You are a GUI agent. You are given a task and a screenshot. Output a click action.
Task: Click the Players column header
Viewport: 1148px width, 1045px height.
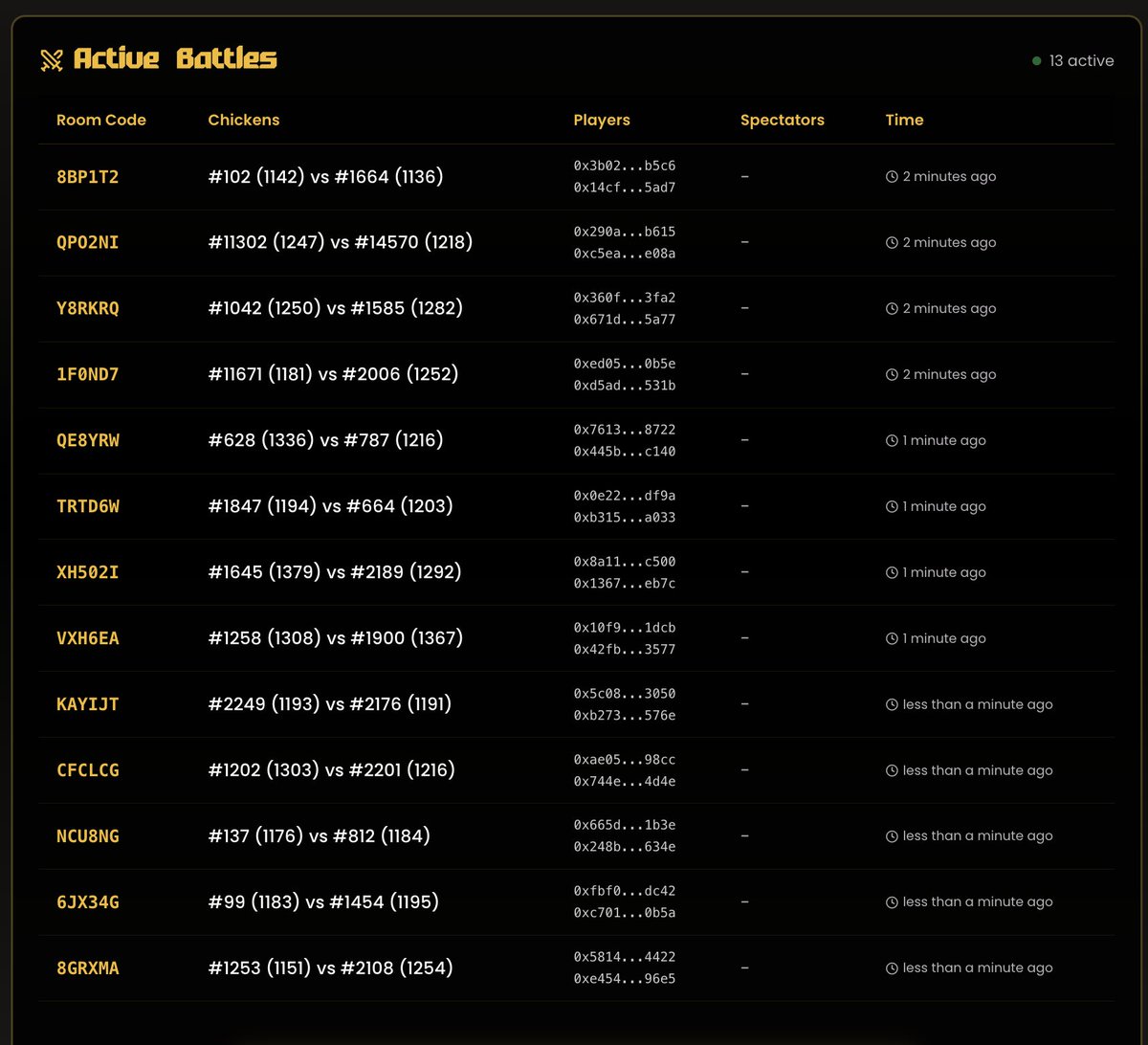(x=602, y=121)
